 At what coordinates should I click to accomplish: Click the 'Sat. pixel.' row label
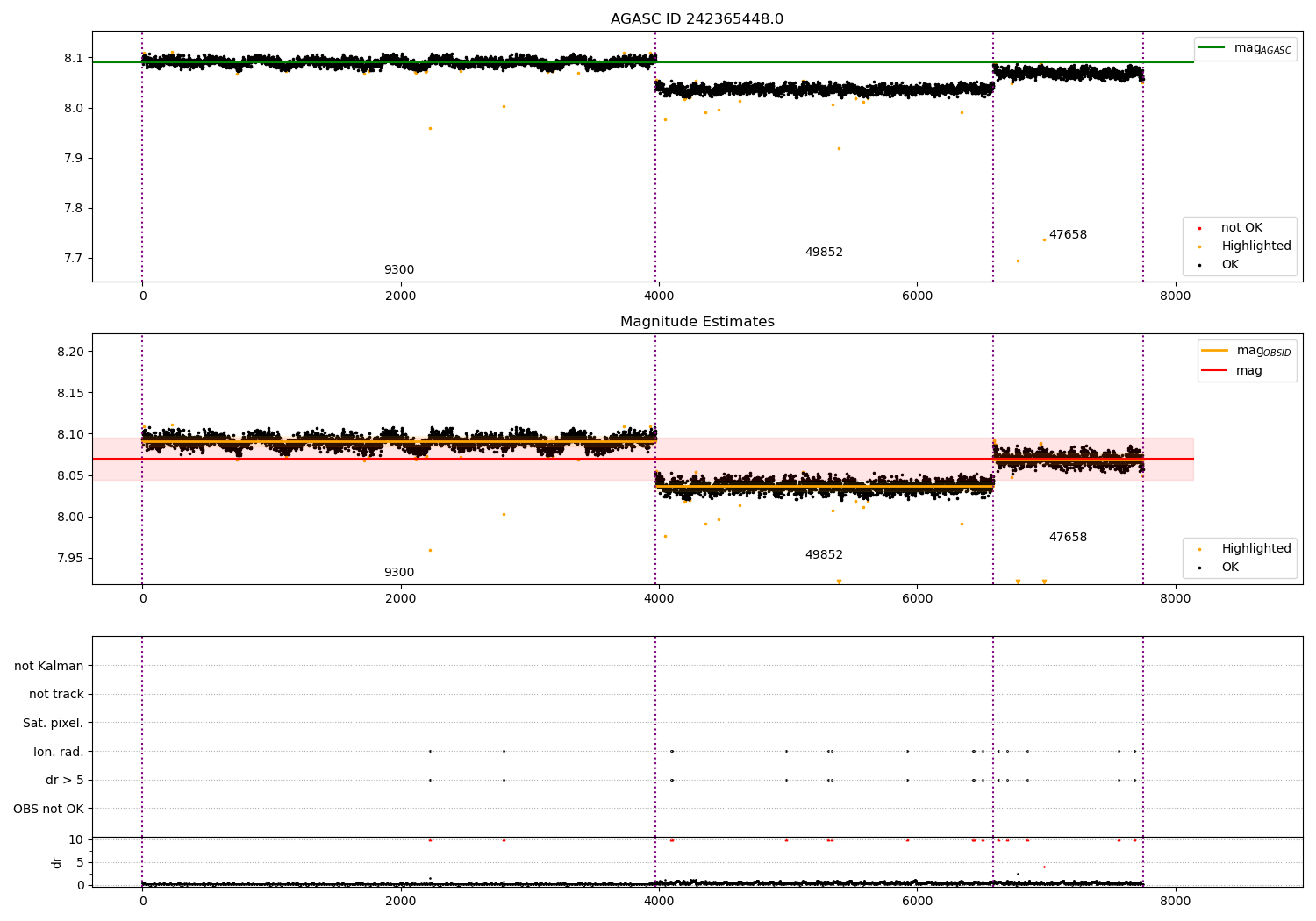click(x=53, y=723)
